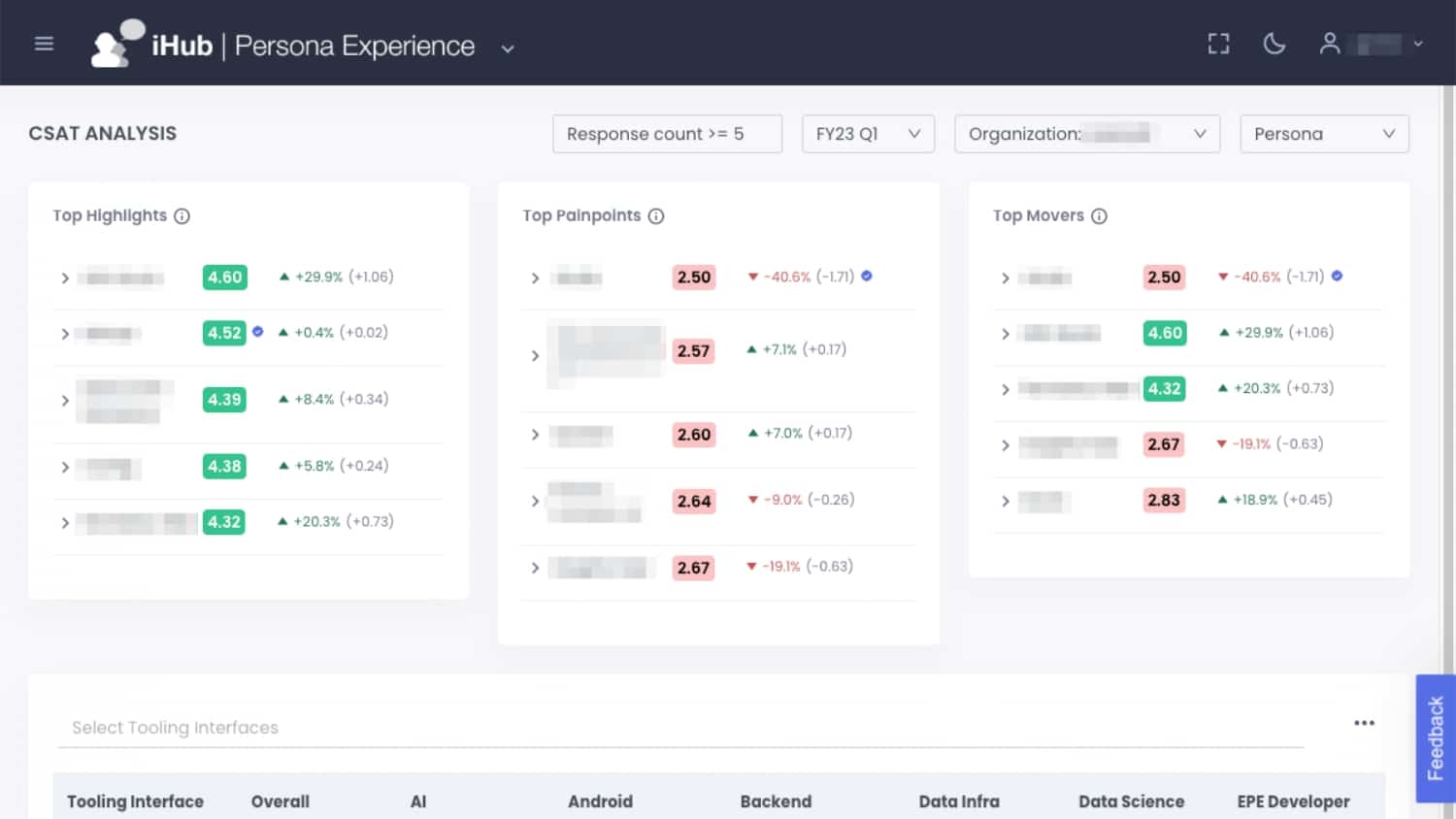1456x819 pixels.
Task: Show info for Top Movers
Action: click(x=1099, y=216)
